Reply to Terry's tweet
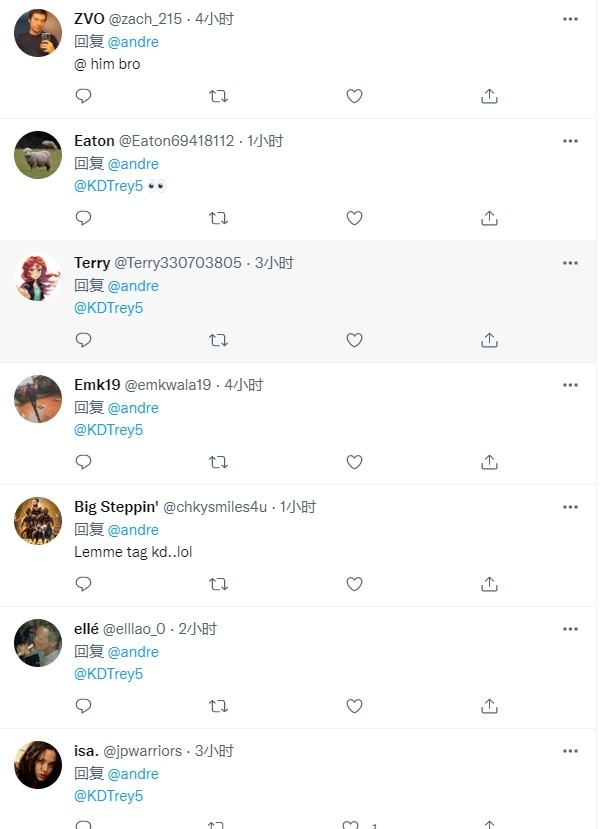Image resolution: width=607 pixels, height=829 pixels. [84, 340]
